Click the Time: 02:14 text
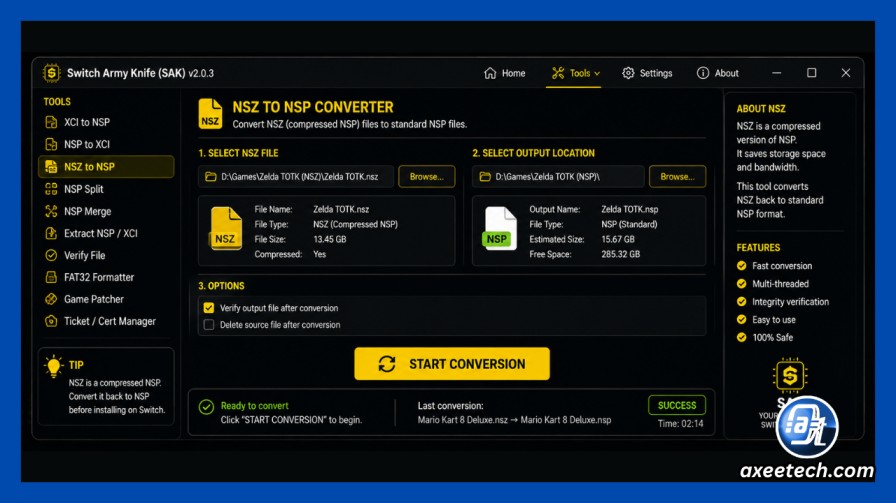This screenshot has height=503, width=896. tap(681, 424)
